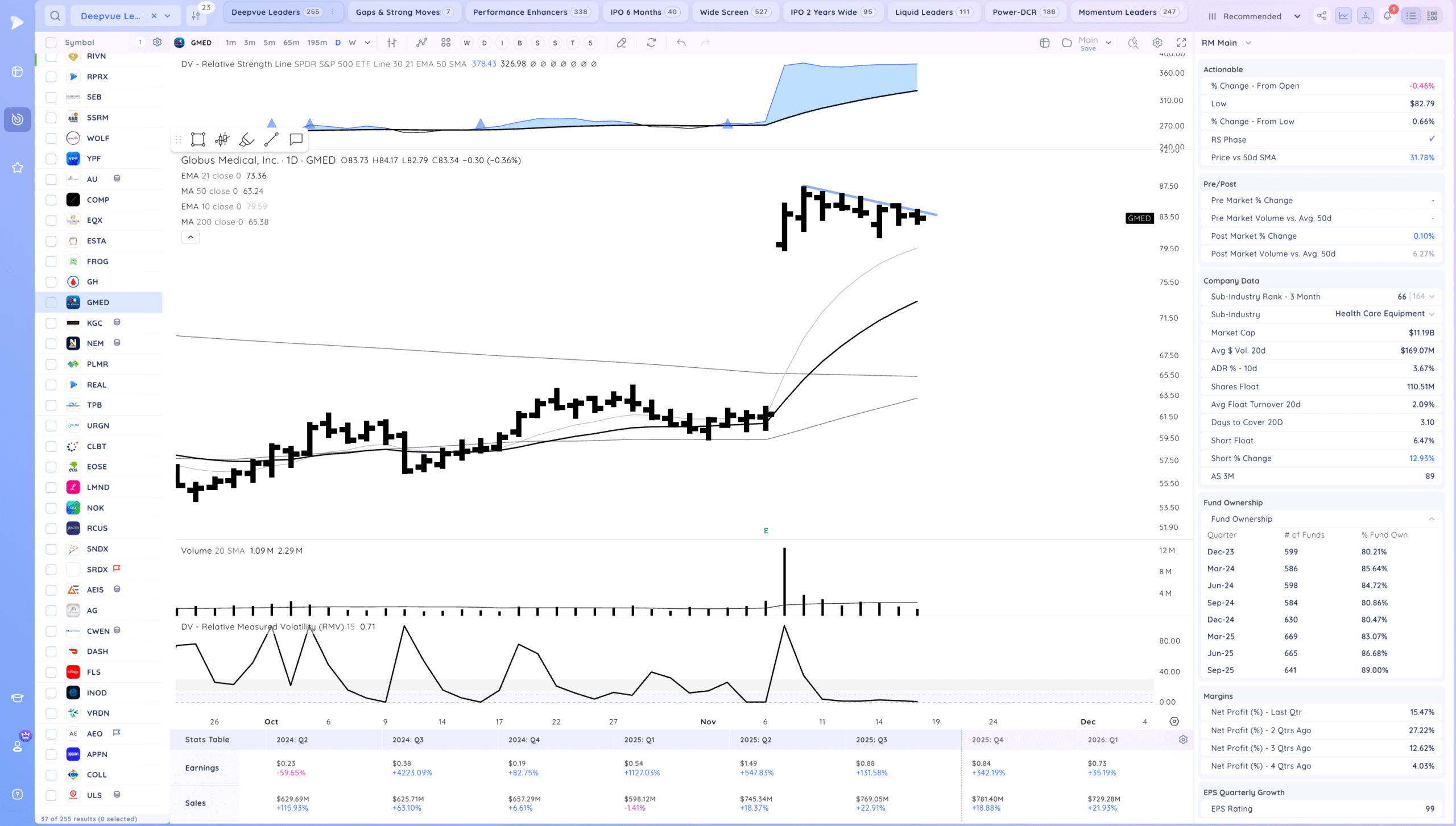
Task: Select the comment callout drawing tool
Action: pyautogui.click(x=296, y=139)
